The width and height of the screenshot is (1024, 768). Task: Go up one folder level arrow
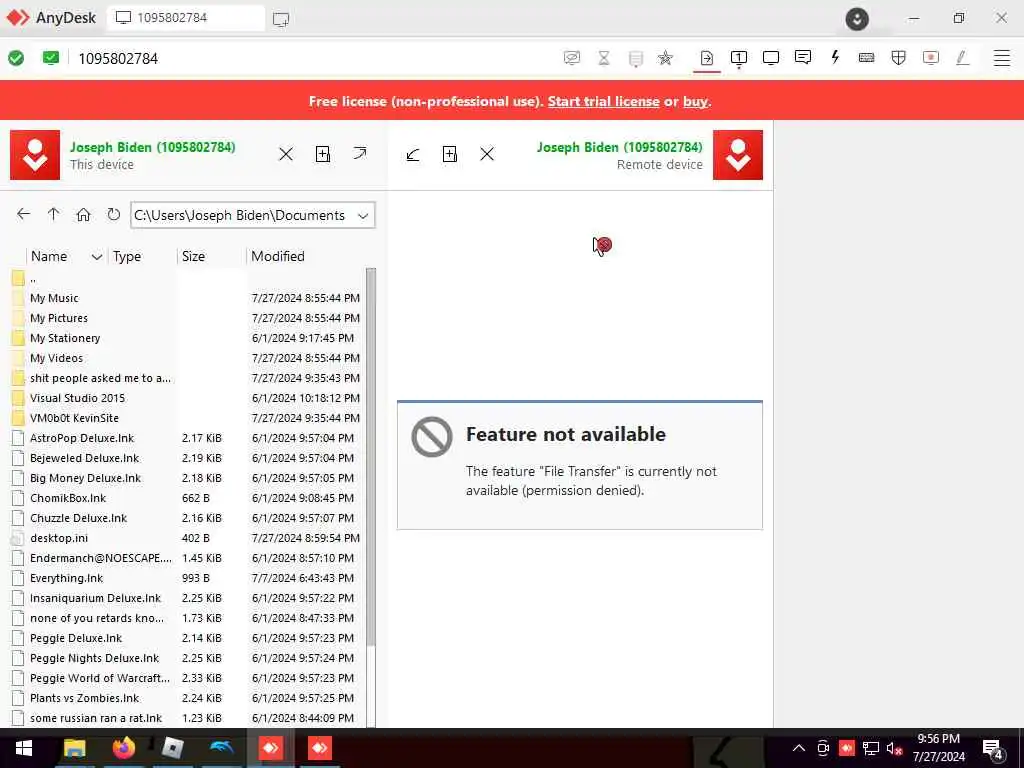(54, 214)
